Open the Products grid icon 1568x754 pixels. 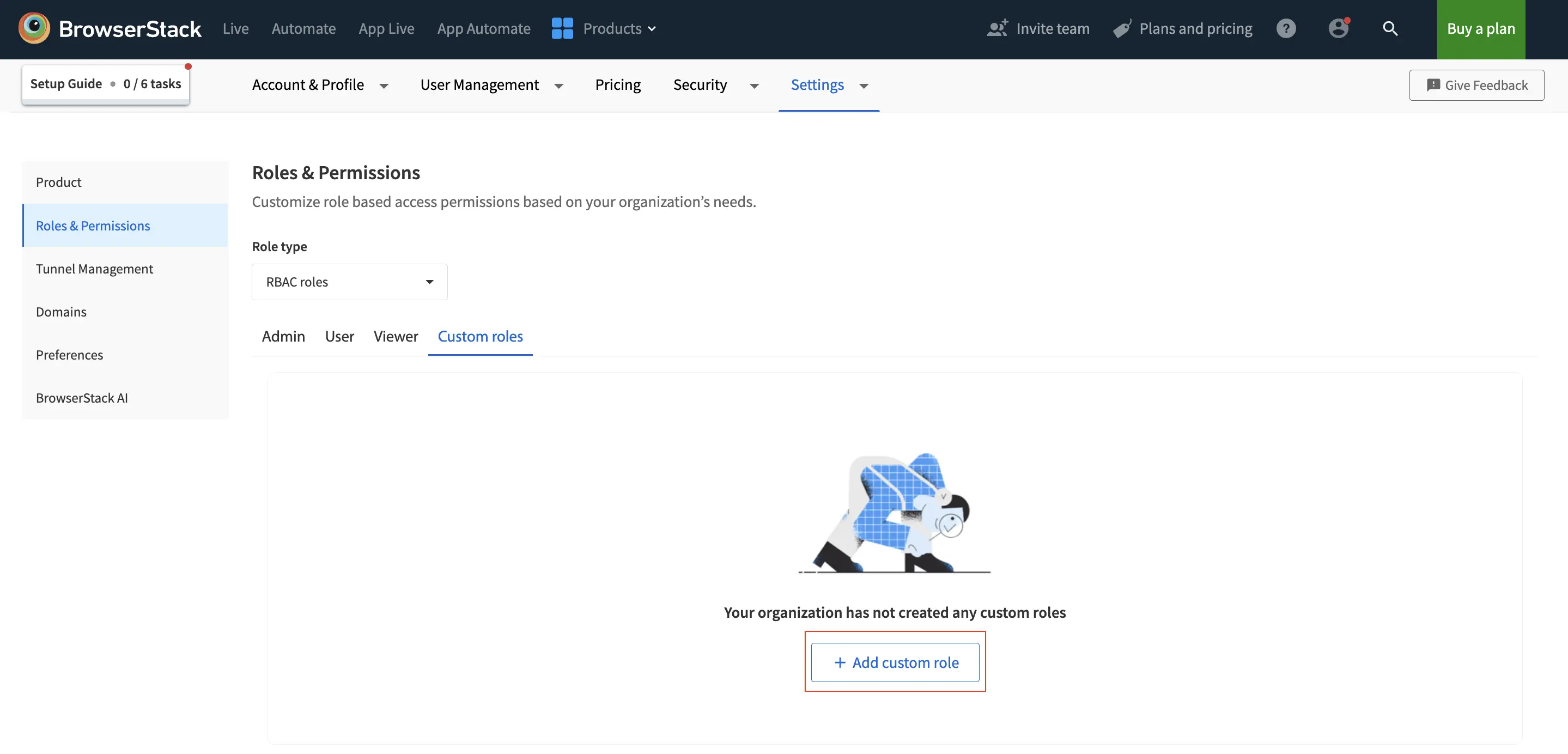pyautogui.click(x=561, y=28)
